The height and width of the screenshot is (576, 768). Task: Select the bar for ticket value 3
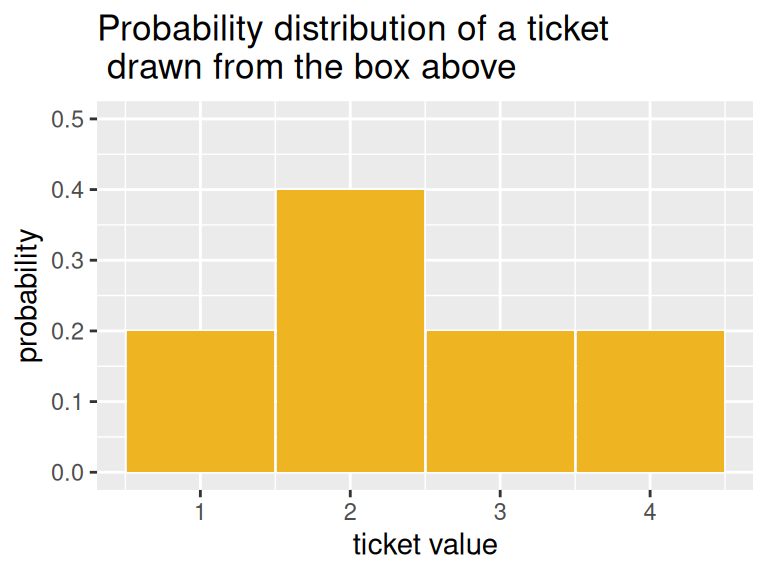(x=500, y=401)
